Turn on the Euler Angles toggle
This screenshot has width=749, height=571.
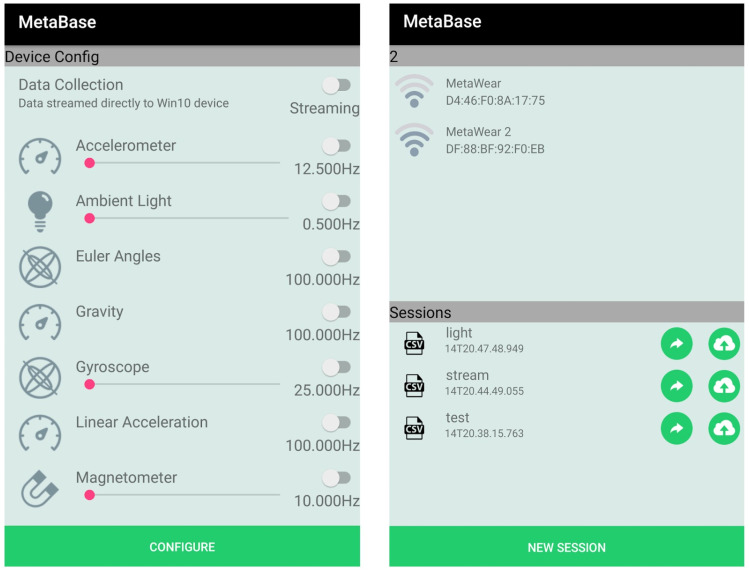(x=337, y=257)
